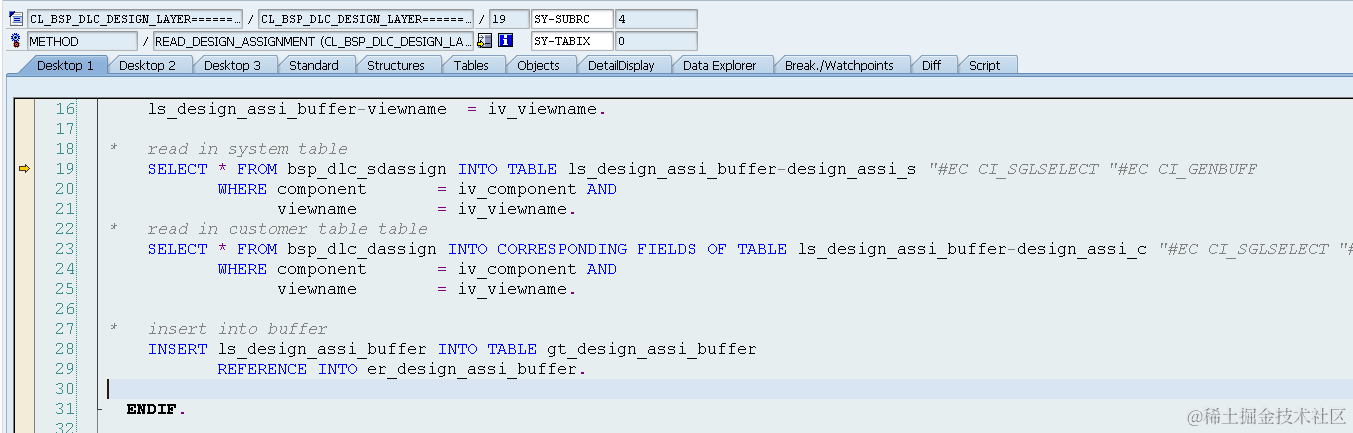Switch to the Desktop 1 tab

(65, 65)
